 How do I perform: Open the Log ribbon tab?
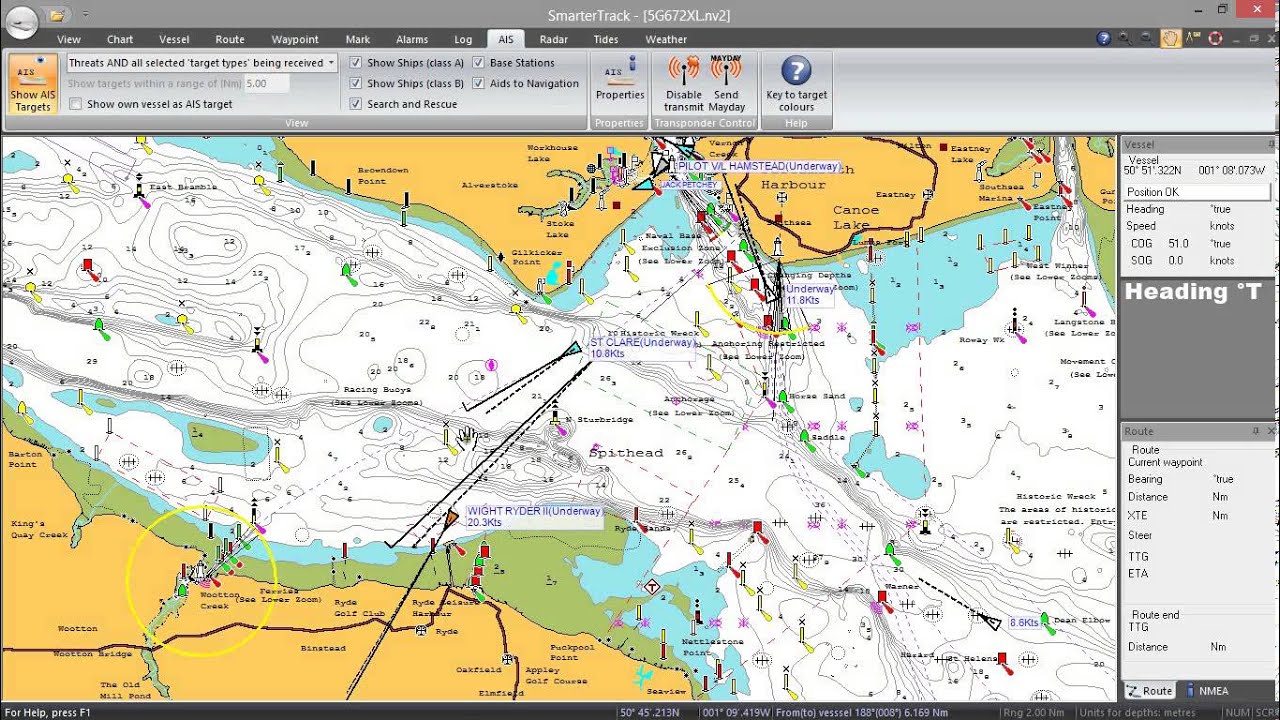click(x=463, y=39)
